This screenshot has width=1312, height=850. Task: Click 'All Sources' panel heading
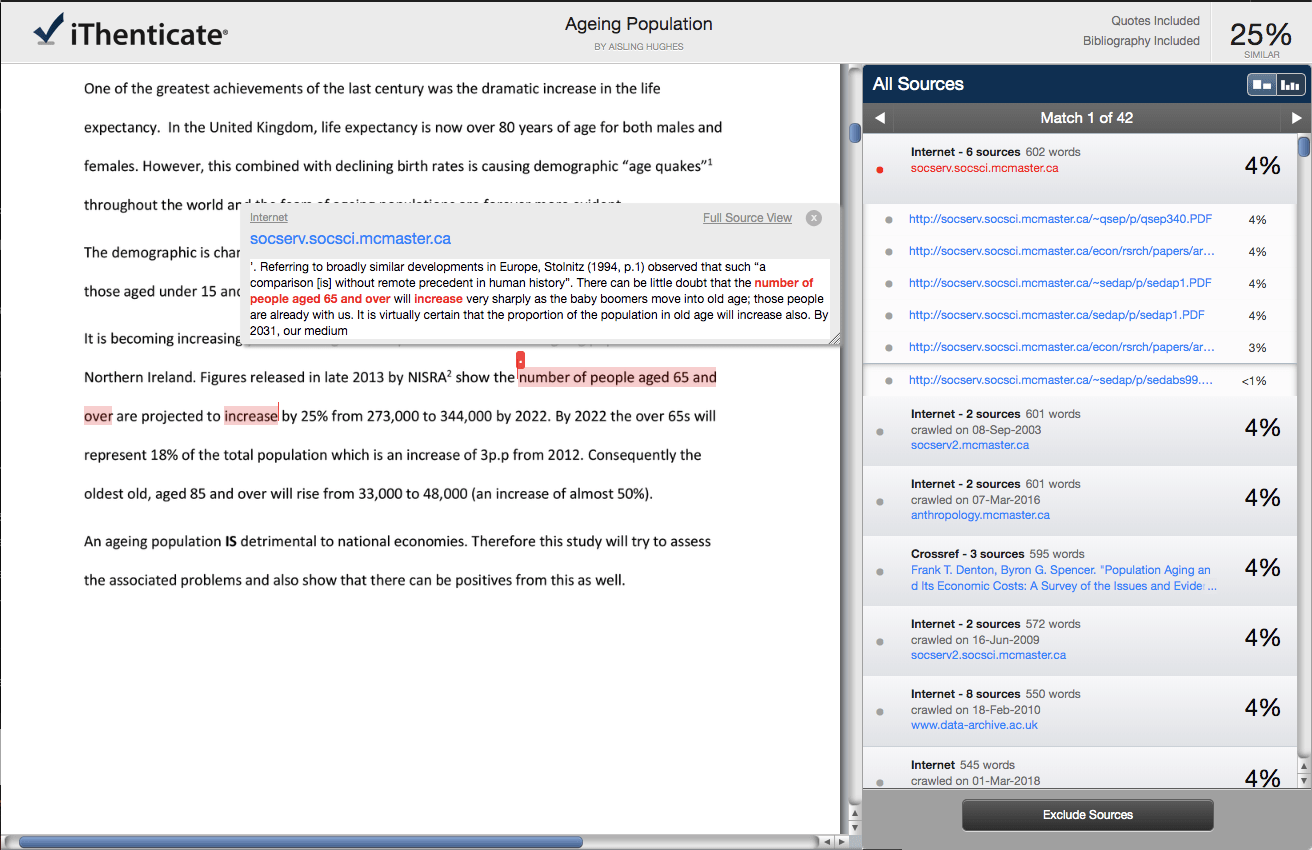coord(918,84)
